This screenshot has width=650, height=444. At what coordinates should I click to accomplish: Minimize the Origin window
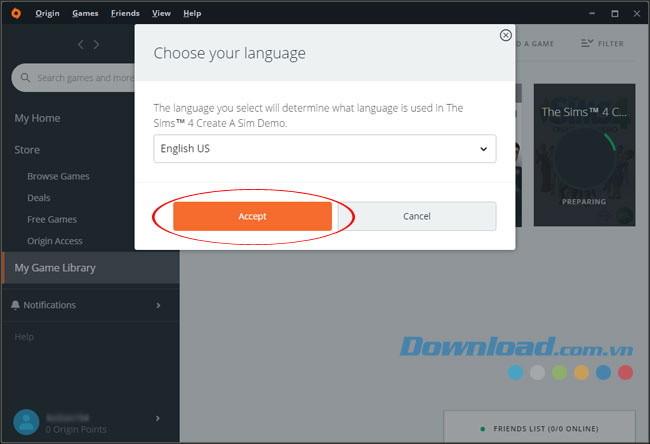(592, 13)
